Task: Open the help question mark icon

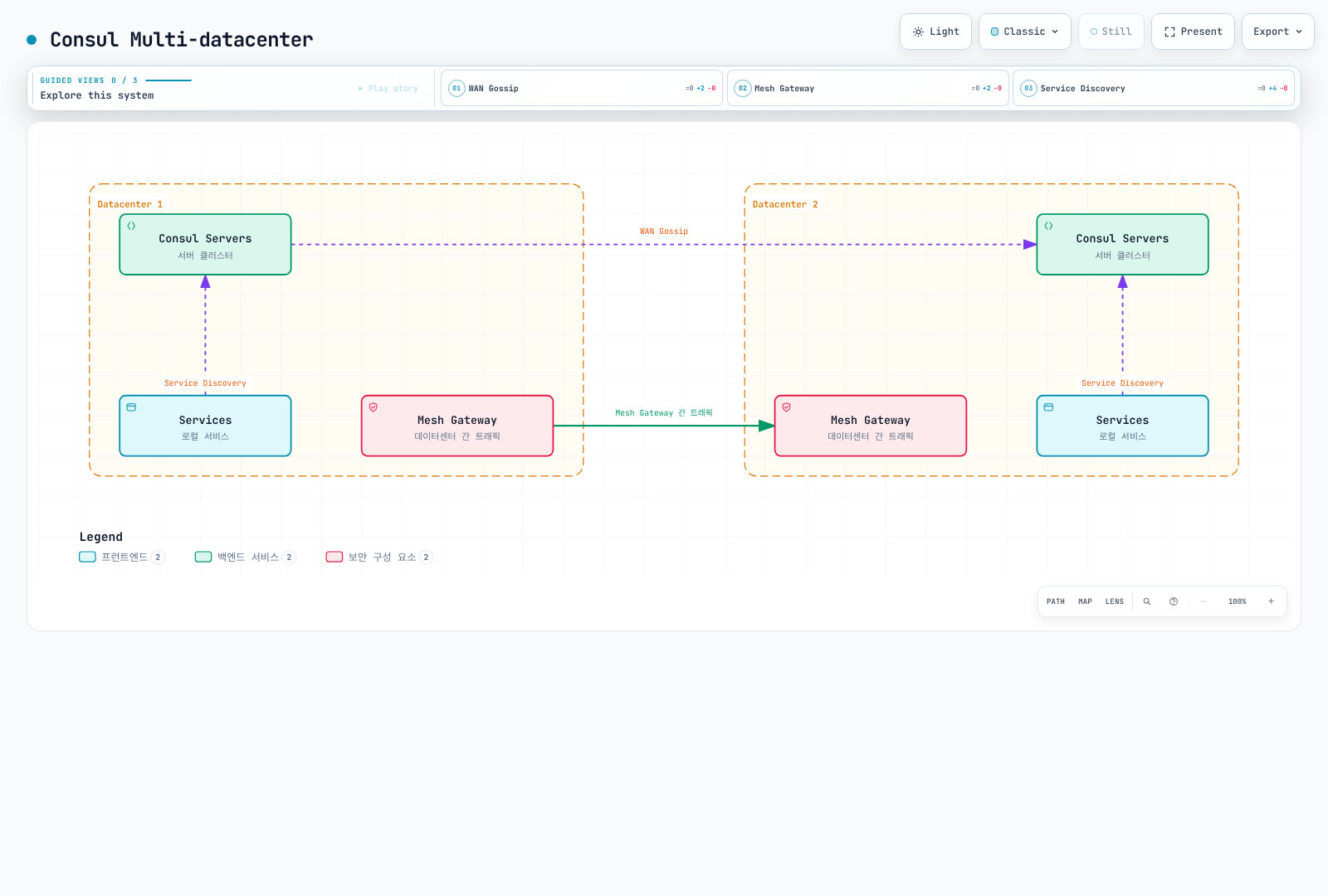Action: (x=1174, y=601)
